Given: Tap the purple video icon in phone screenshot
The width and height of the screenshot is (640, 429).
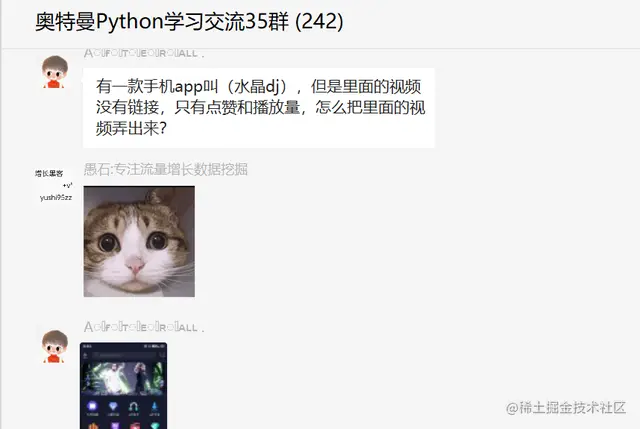Looking at the screenshot, I should [x=92, y=406].
